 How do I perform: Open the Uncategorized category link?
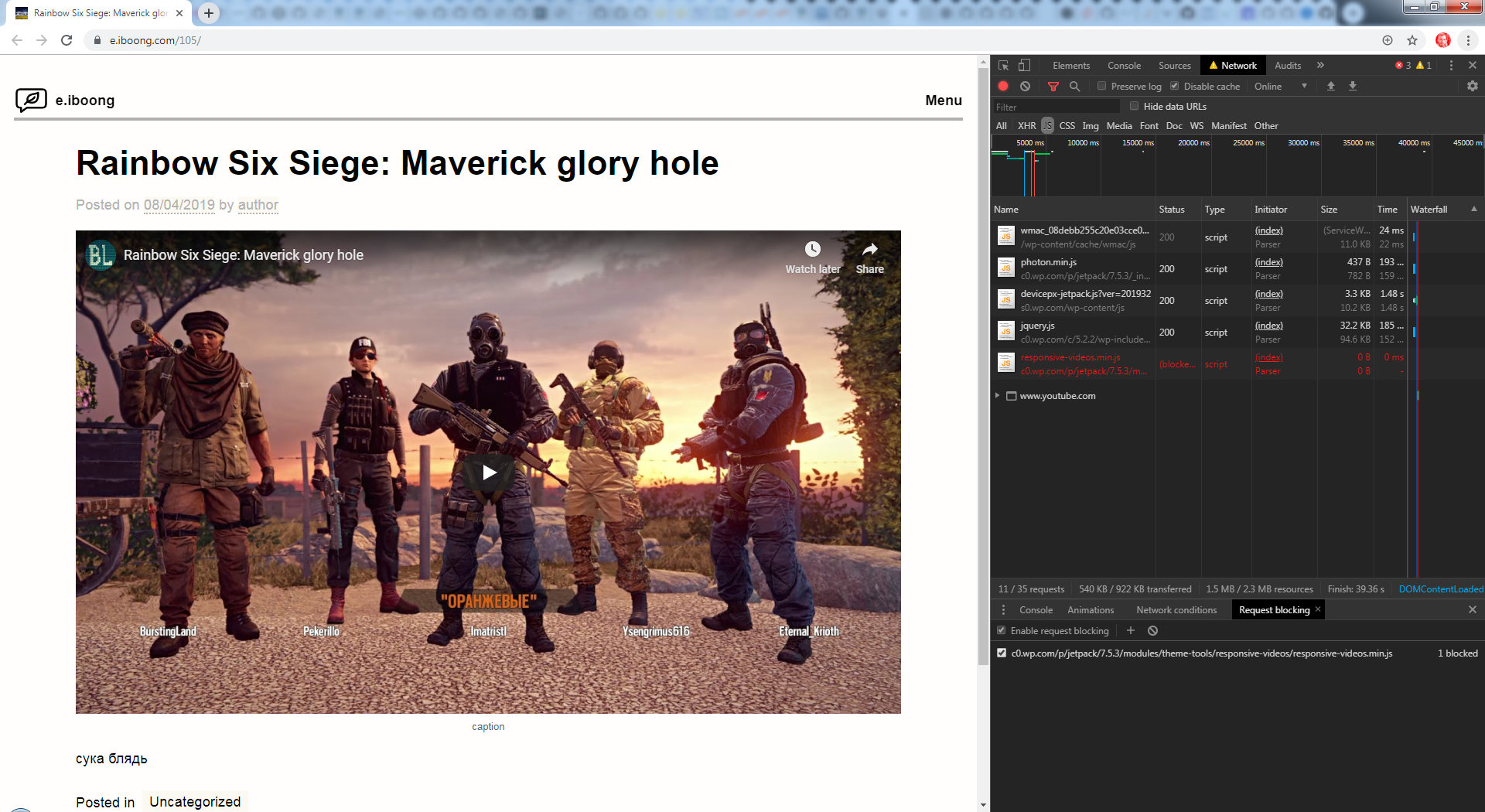click(195, 802)
